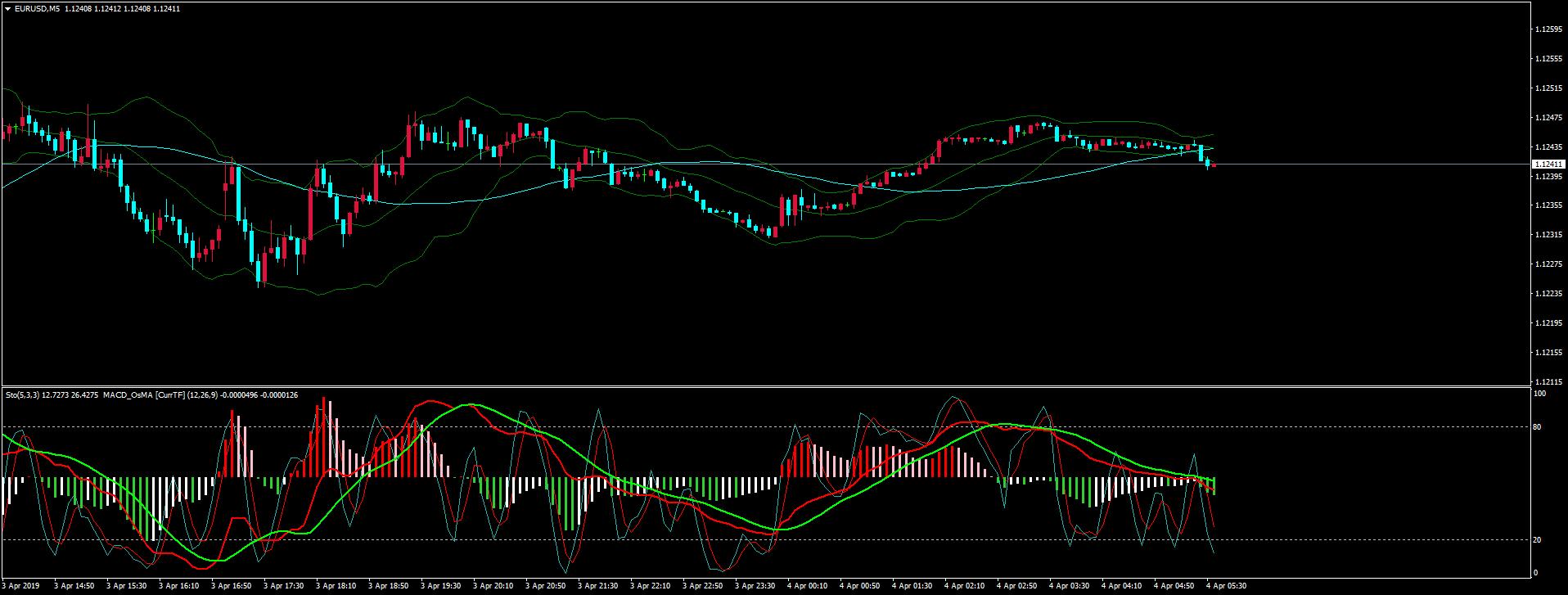Select the latest small red candle
Image resolution: width=1568 pixels, height=595 pixels.
pos(1214,165)
